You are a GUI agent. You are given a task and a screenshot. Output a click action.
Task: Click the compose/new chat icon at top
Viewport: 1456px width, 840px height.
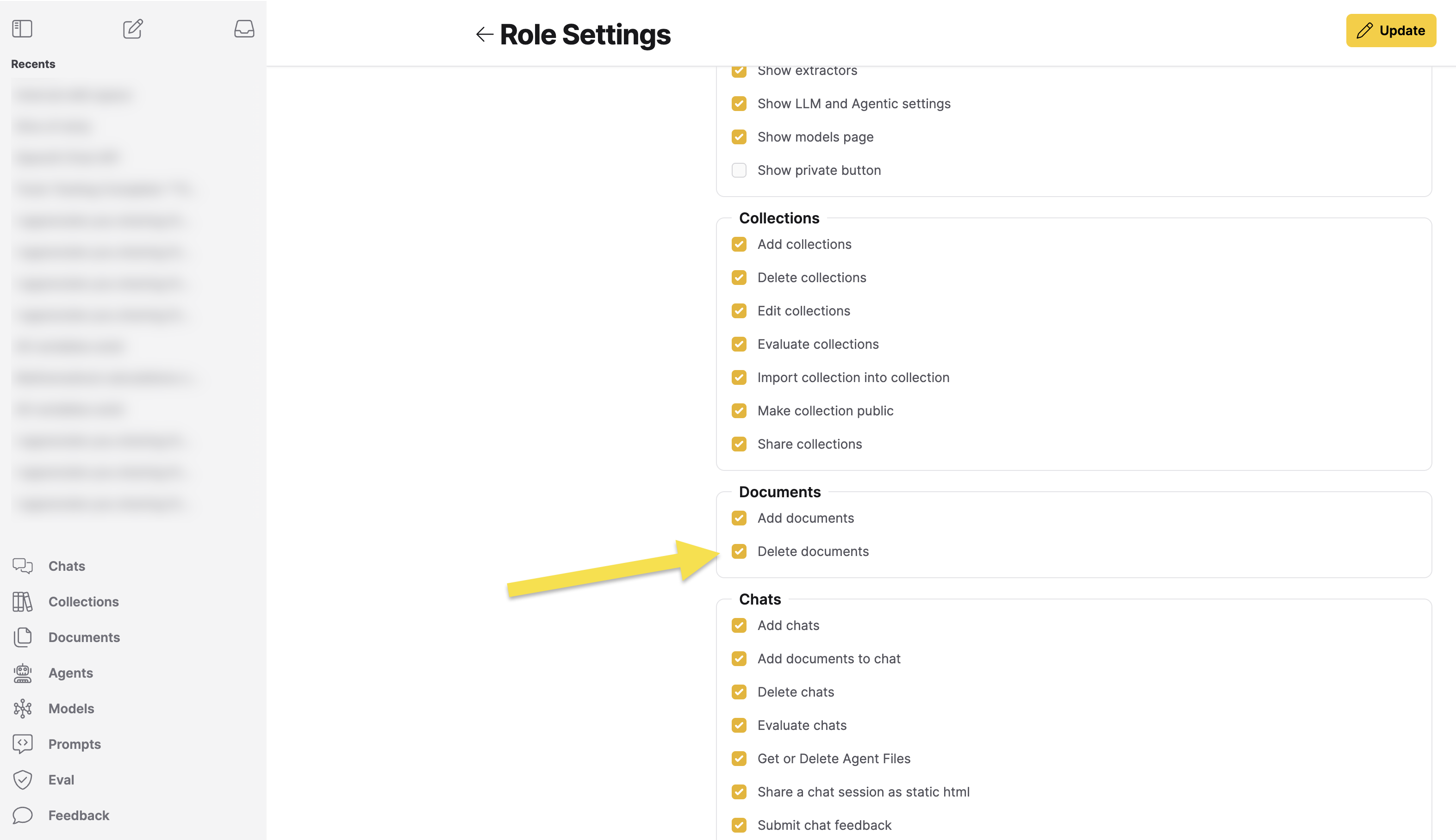pos(132,28)
